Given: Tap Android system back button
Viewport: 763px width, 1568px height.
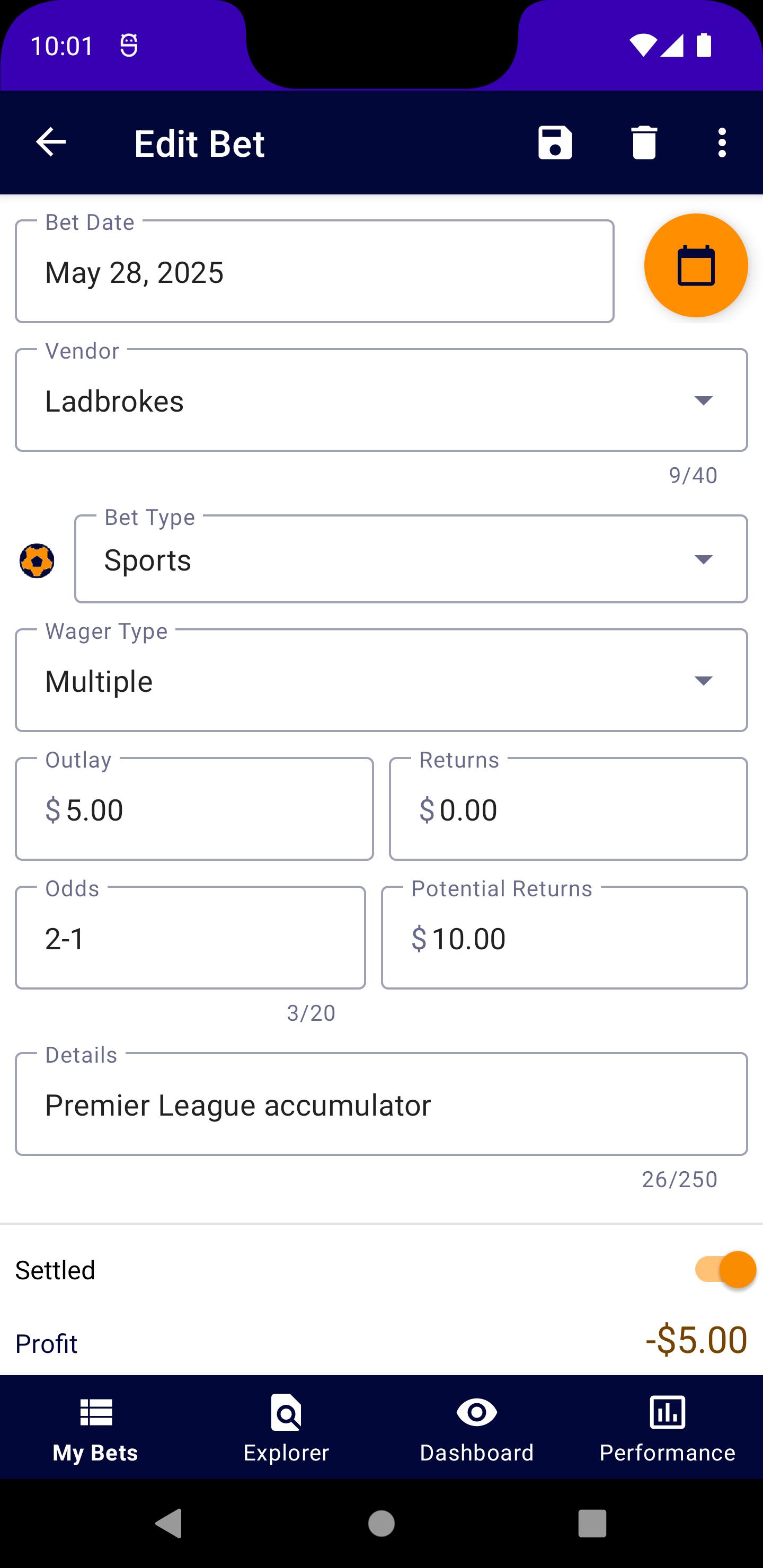Looking at the screenshot, I should click(x=169, y=1524).
